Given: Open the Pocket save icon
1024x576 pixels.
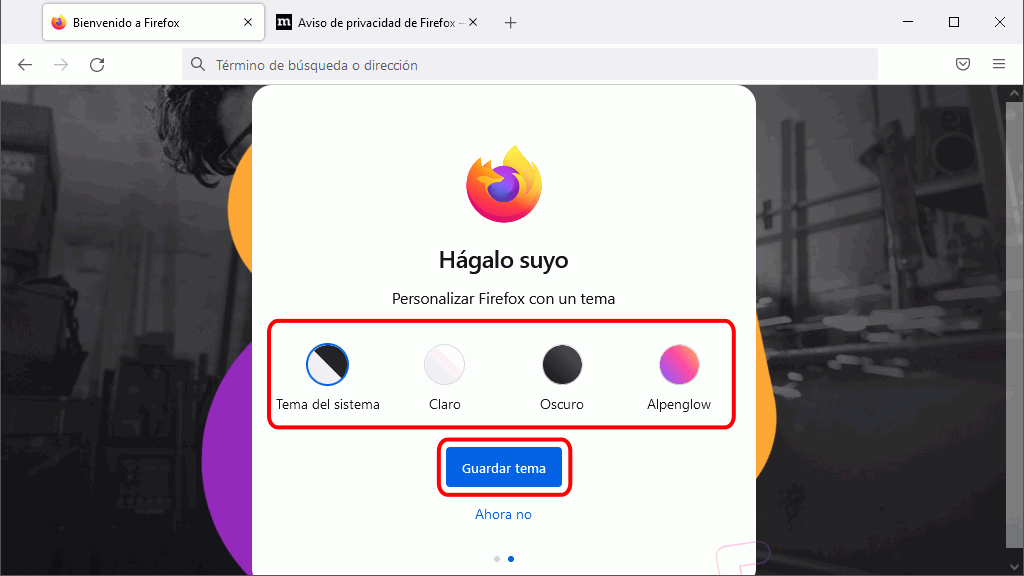Looking at the screenshot, I should click(963, 64).
